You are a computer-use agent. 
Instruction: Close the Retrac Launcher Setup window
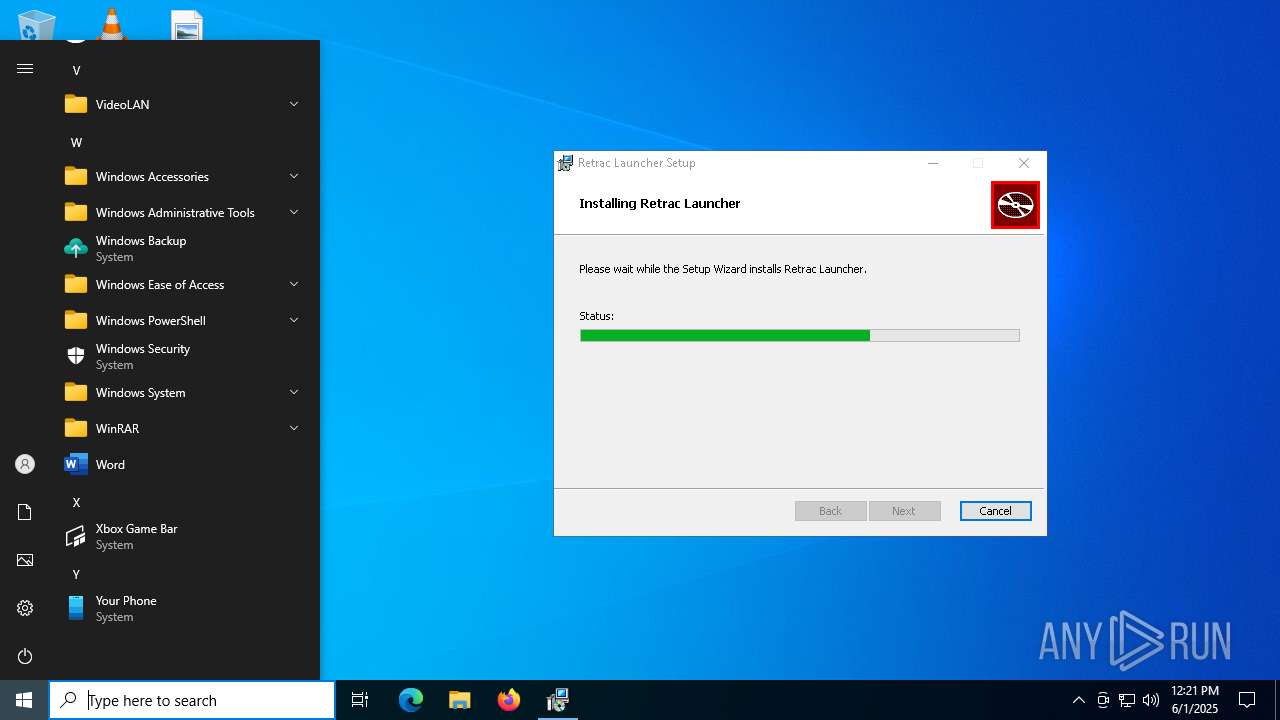1024,163
